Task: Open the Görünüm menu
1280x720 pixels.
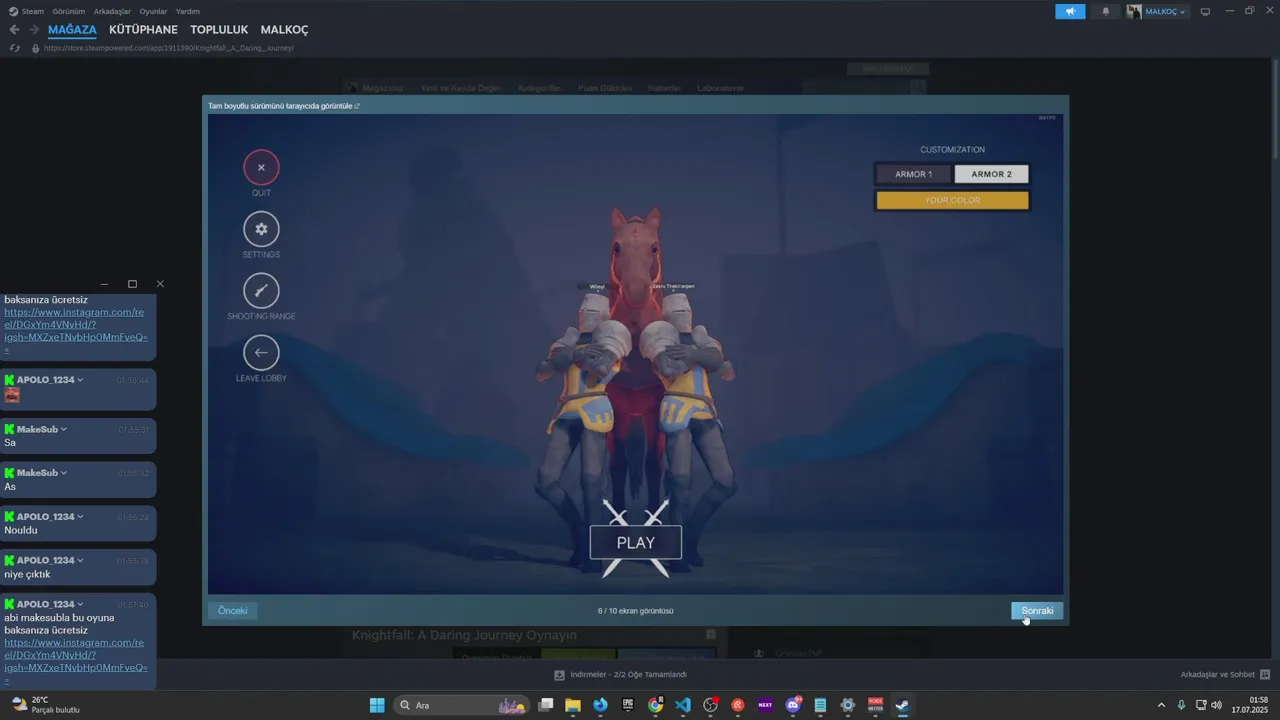Action: click(x=68, y=11)
